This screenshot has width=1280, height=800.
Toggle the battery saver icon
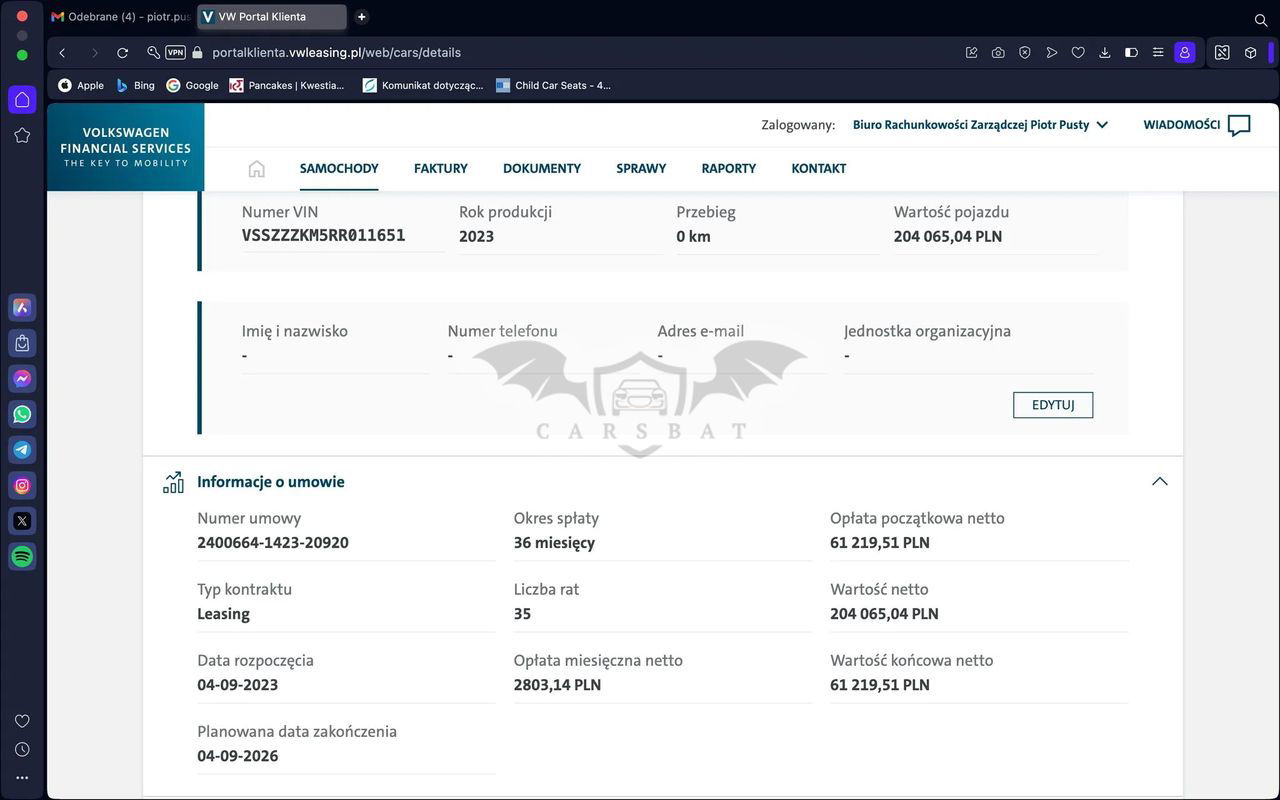pyautogui.click(x=1131, y=53)
